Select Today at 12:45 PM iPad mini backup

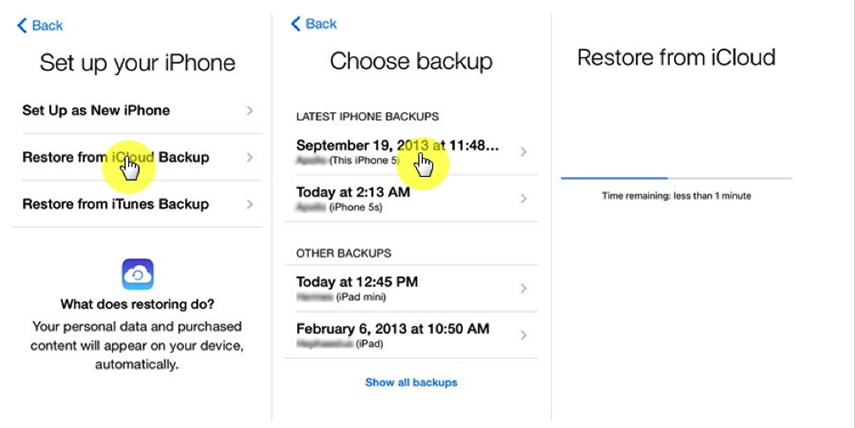(411, 288)
